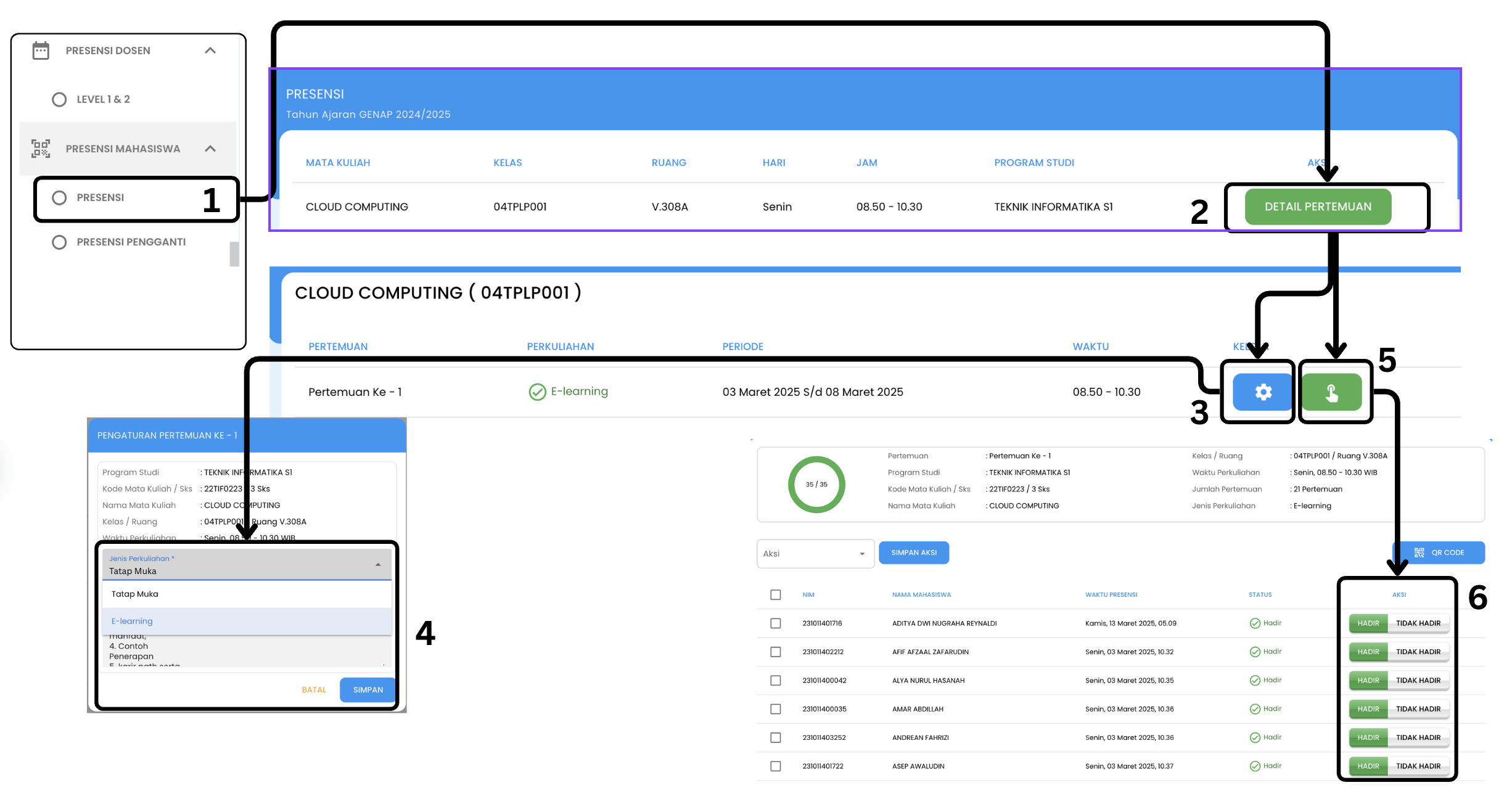Choose Tatap Muka from the dropdown list
This screenshot has height=793, width=1512.
click(247, 594)
